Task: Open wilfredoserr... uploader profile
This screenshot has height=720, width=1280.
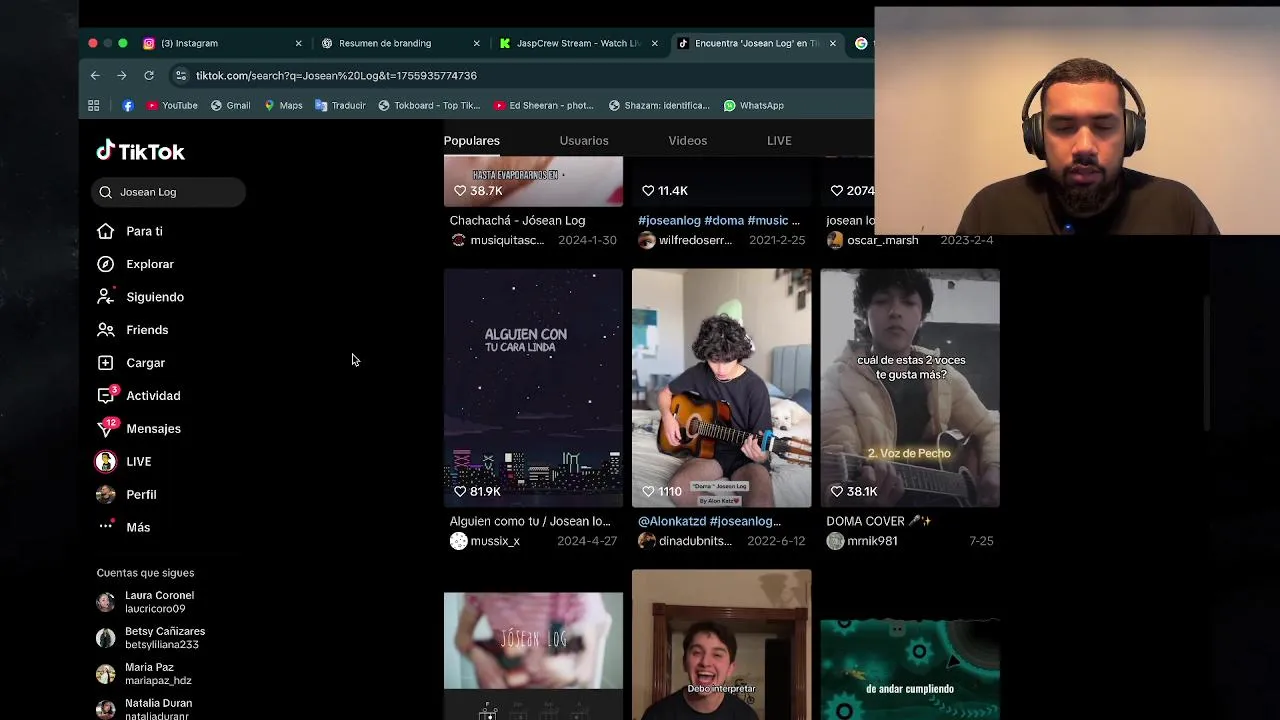Action: (685, 240)
